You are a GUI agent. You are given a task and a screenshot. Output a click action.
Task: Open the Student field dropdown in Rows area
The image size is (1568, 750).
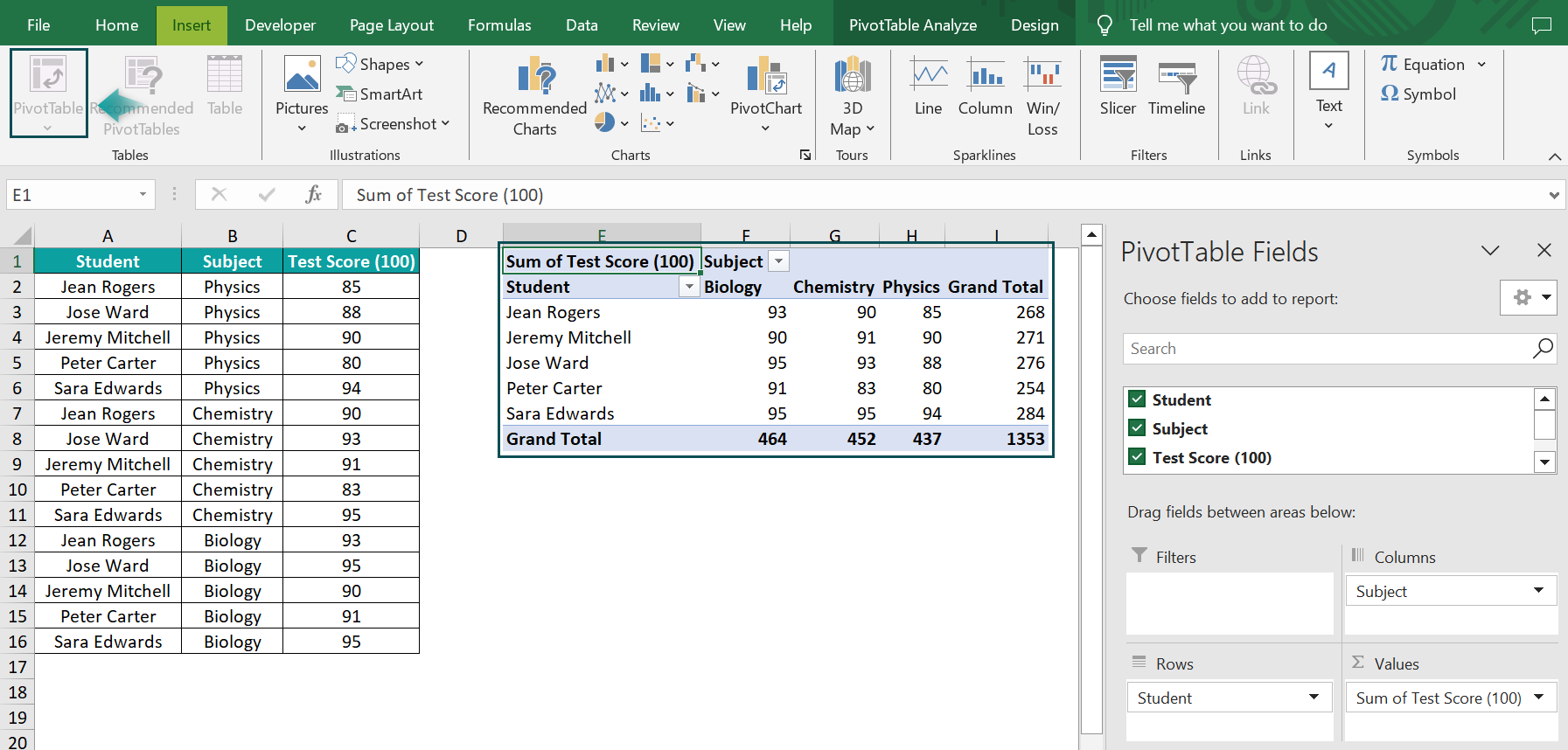tap(1314, 698)
